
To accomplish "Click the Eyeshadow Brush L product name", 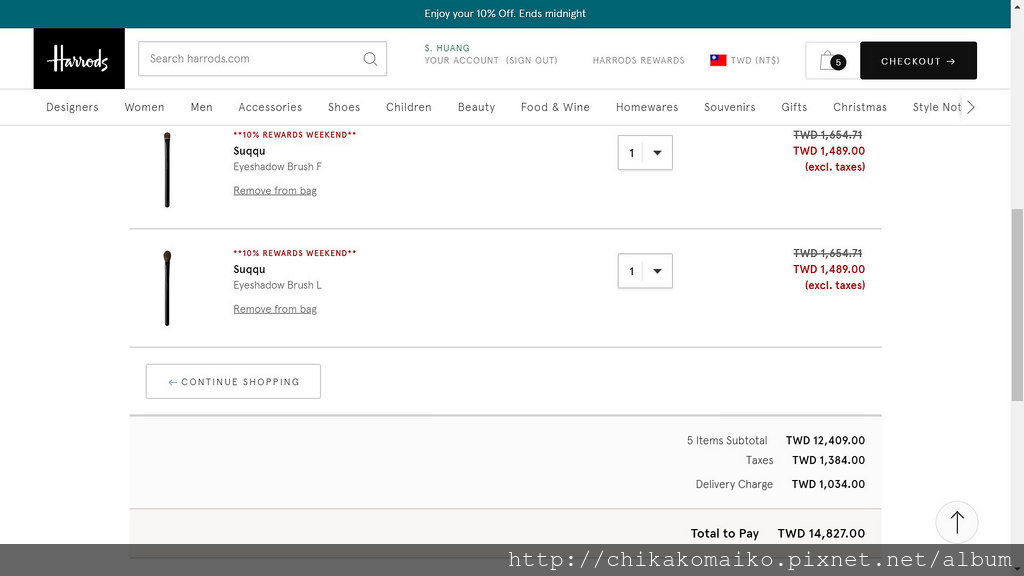I will 278,285.
